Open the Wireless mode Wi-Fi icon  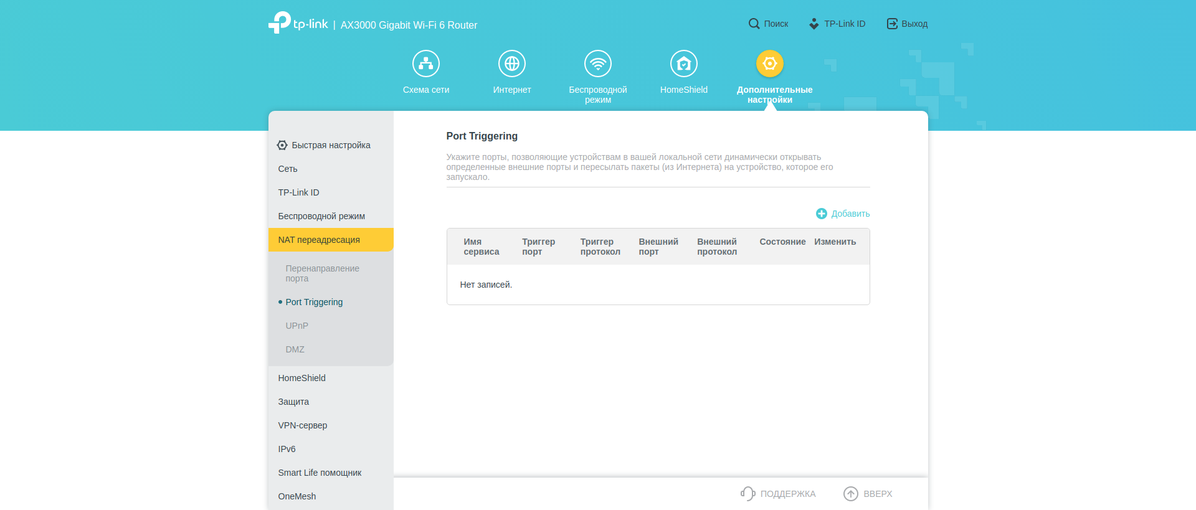(x=598, y=64)
